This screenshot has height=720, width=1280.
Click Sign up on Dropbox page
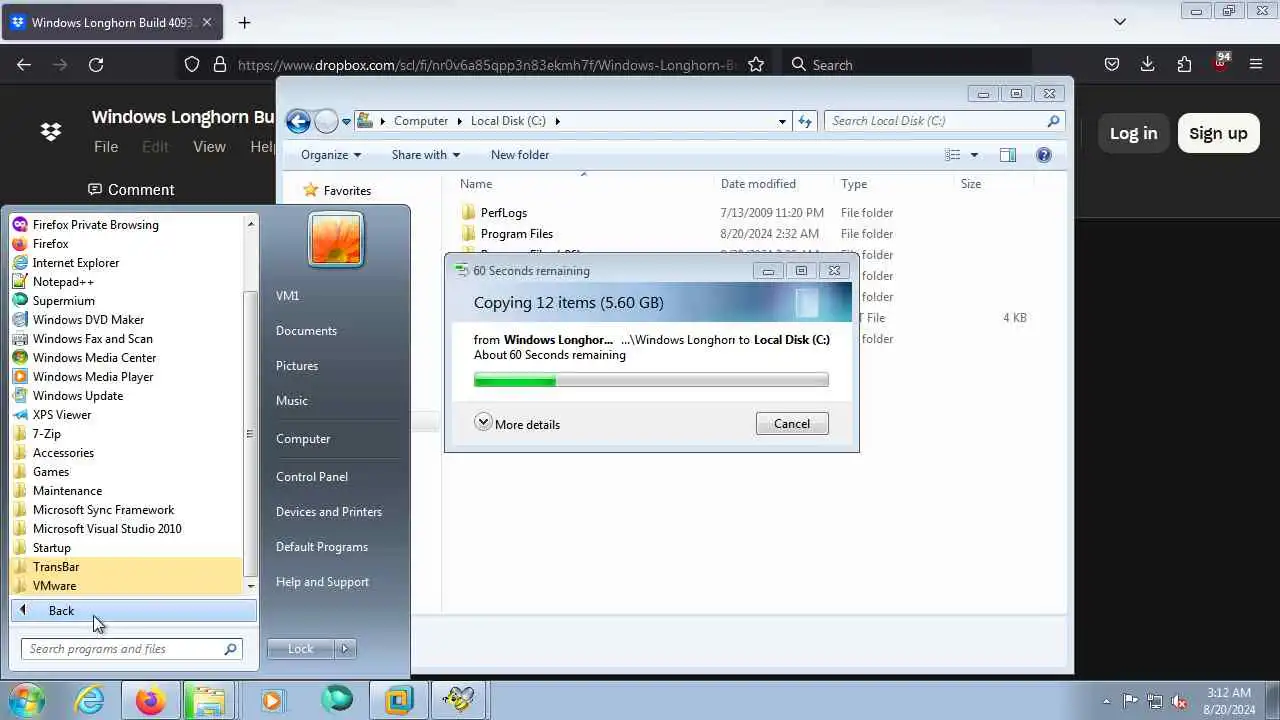(1218, 133)
